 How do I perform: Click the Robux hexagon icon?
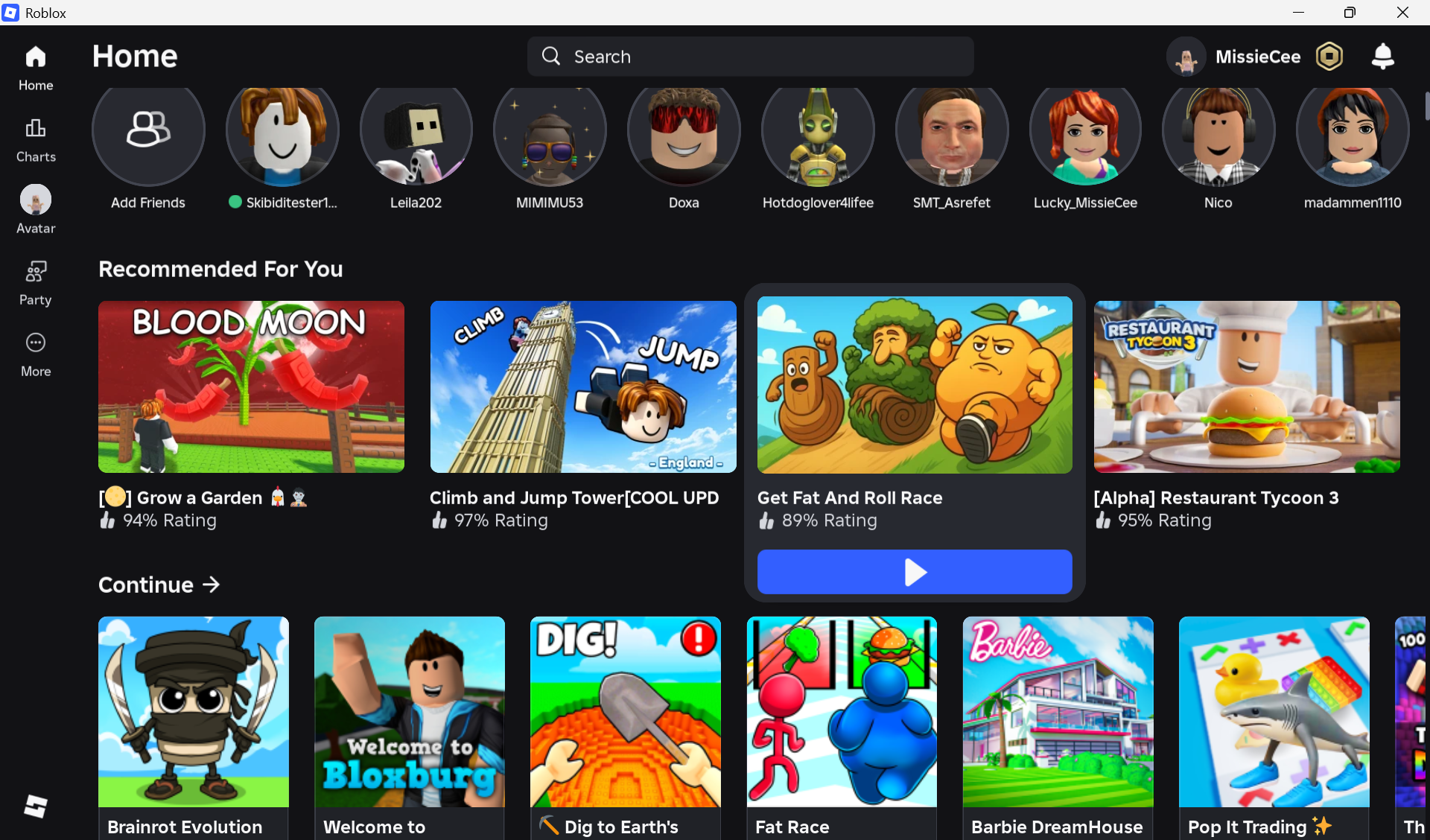click(1329, 57)
